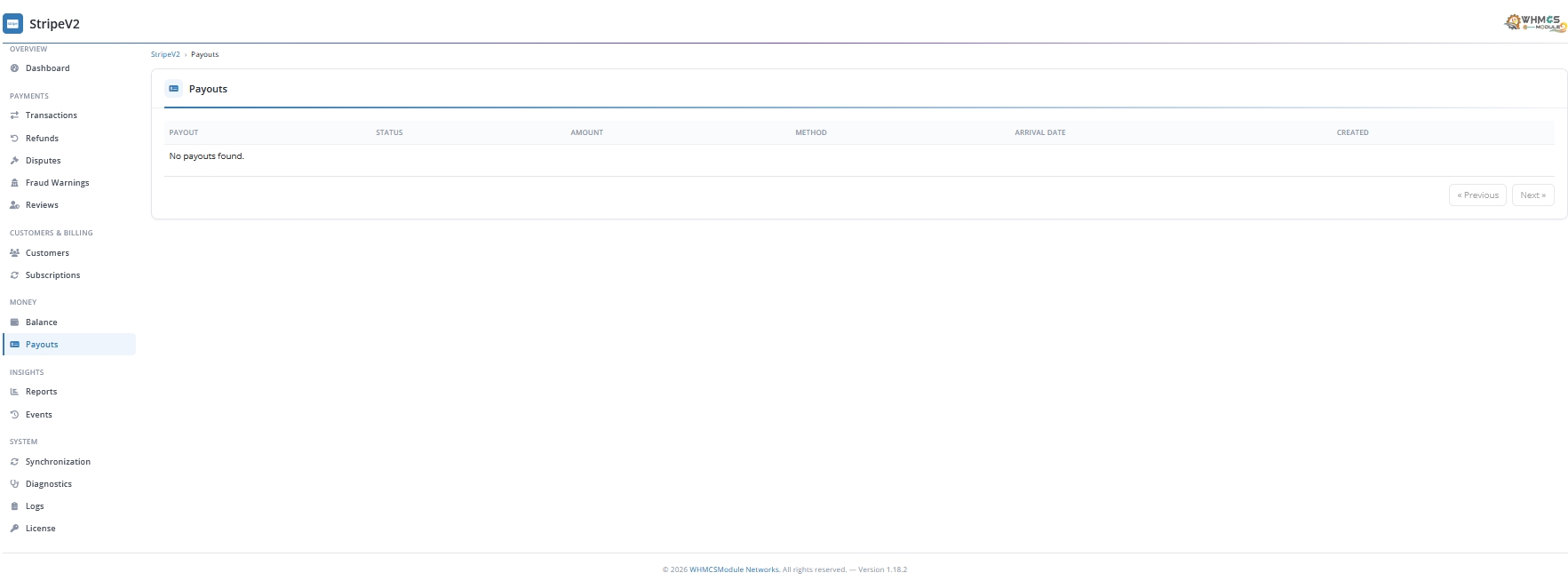Click the Logs clipboard icon

point(14,506)
